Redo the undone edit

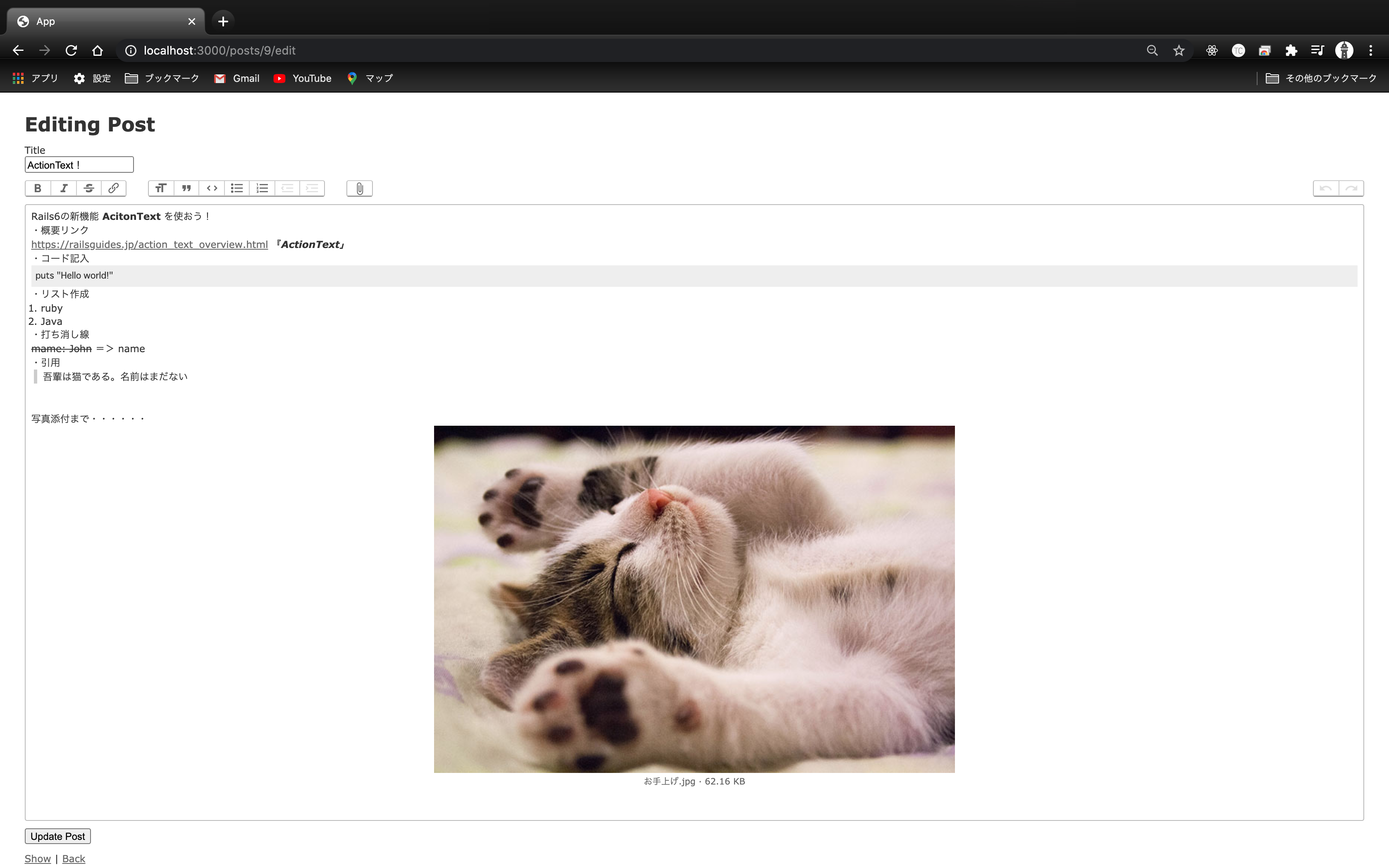pos(1352,188)
